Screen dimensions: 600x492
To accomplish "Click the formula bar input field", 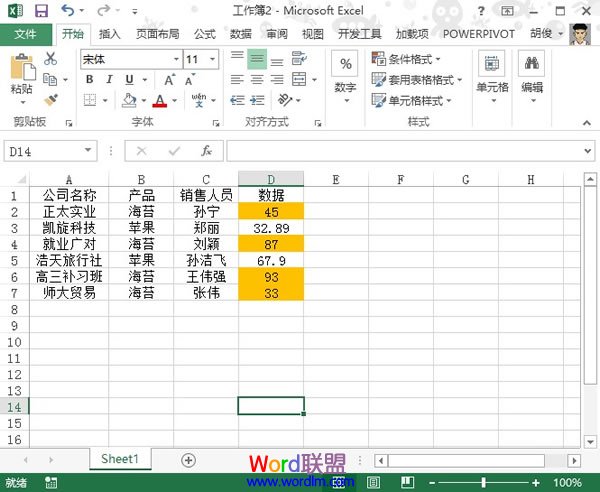I will (x=406, y=151).
